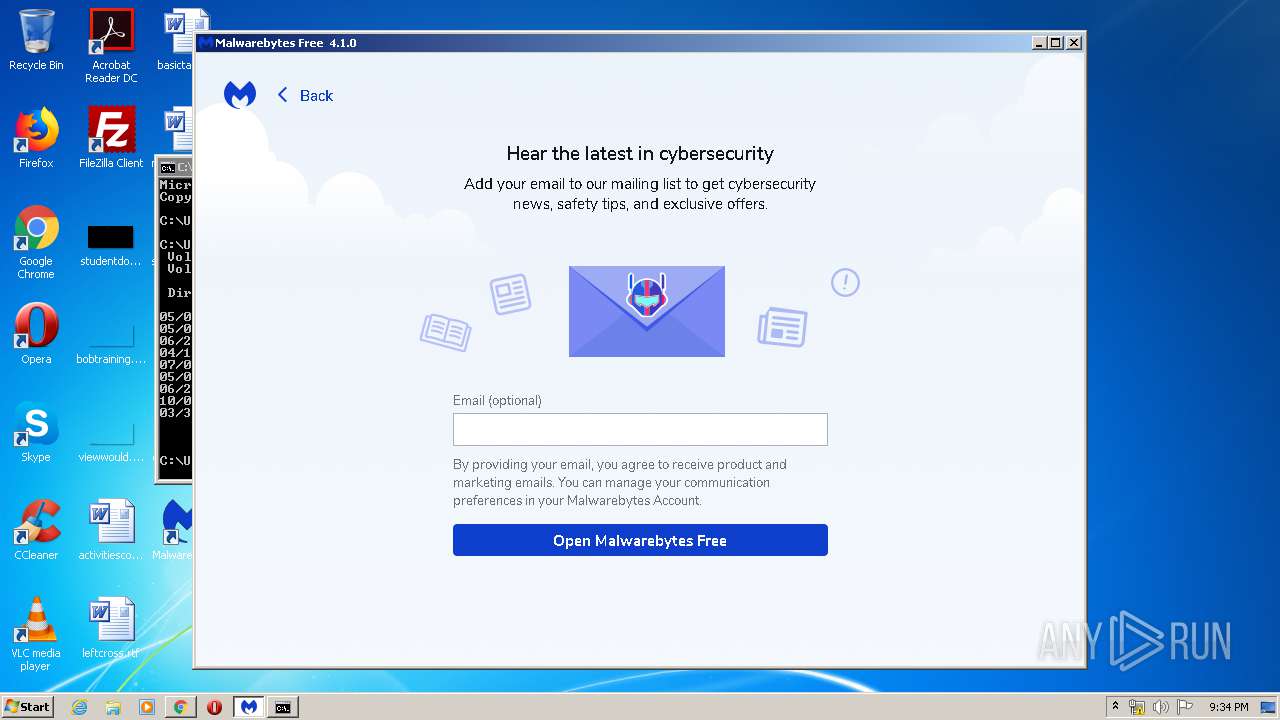
Task: Click the Show desktop button
Action: coord(1270,707)
